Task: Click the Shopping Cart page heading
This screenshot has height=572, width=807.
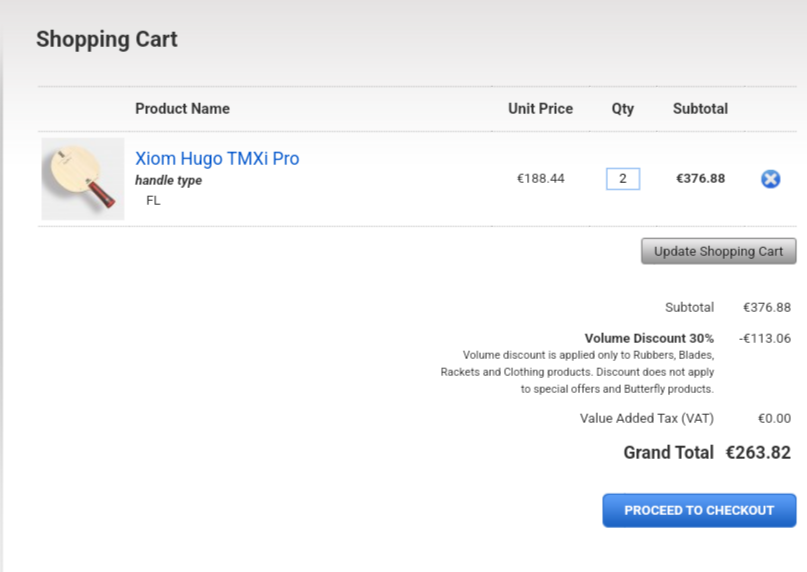Action: (107, 40)
